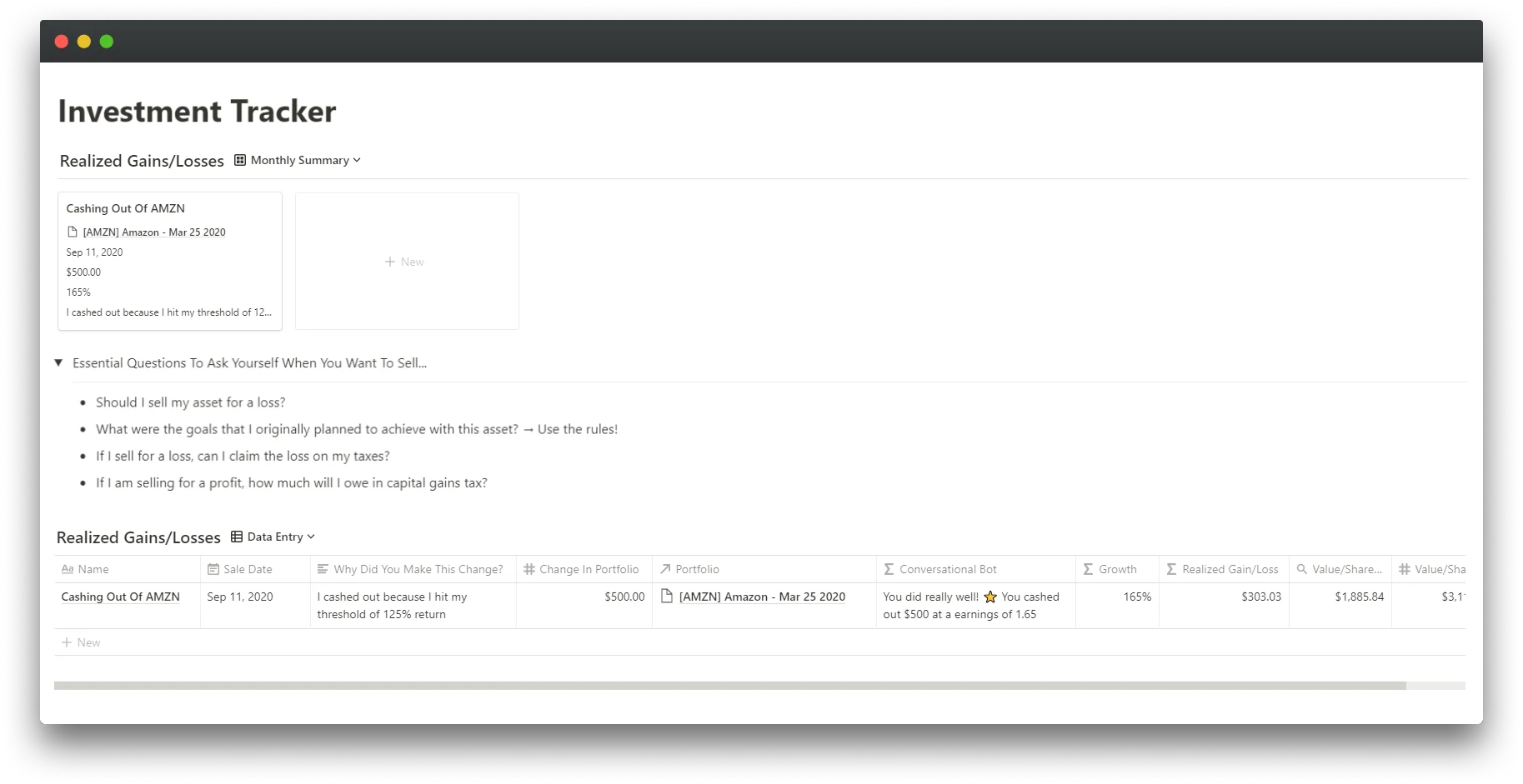Click the plus icon in the gallery New card
This screenshot has width=1523, height=784.
pos(390,262)
